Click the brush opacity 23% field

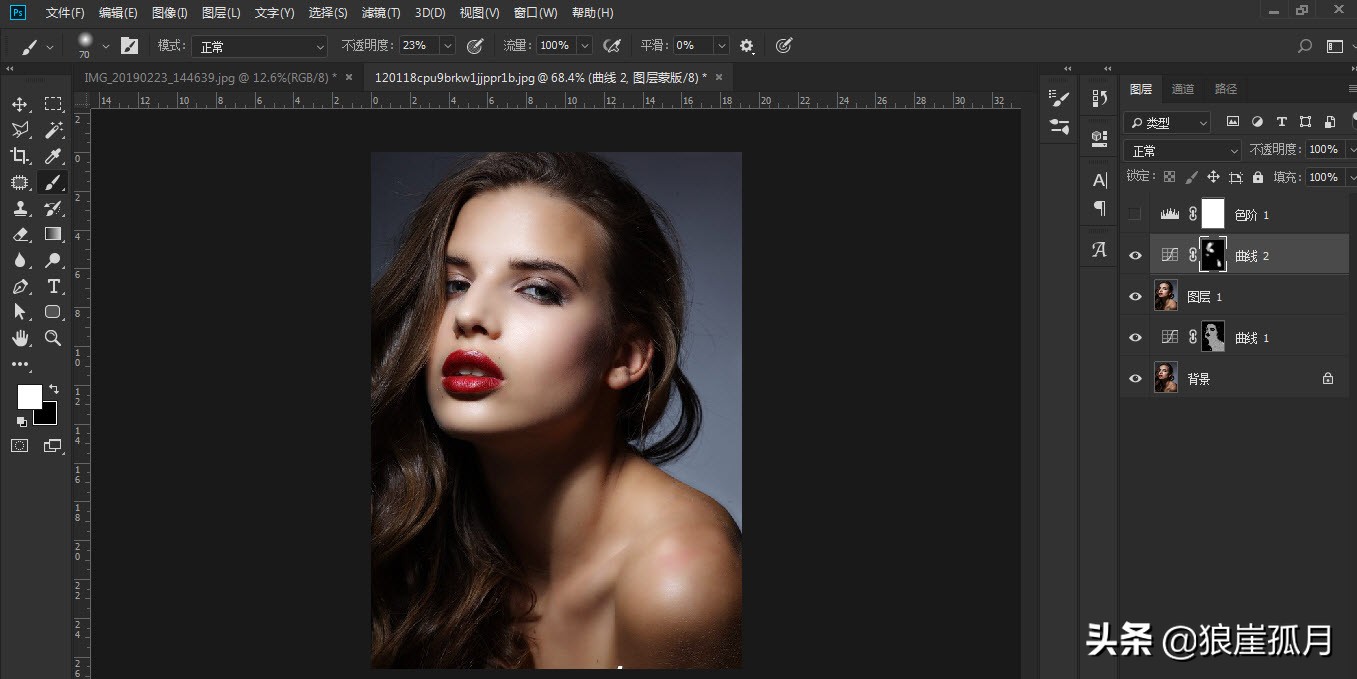(x=418, y=46)
